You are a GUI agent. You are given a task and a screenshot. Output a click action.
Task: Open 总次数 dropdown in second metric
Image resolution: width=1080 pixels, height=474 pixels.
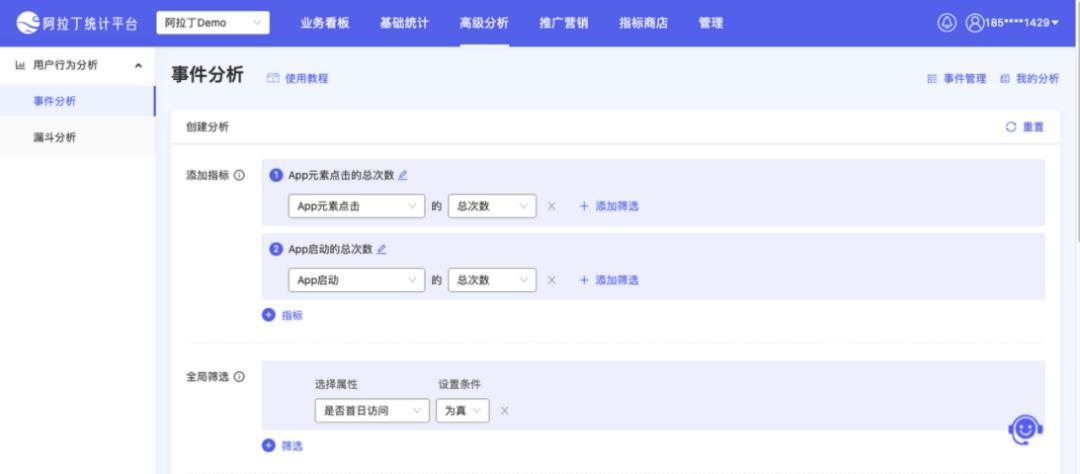[x=492, y=280]
